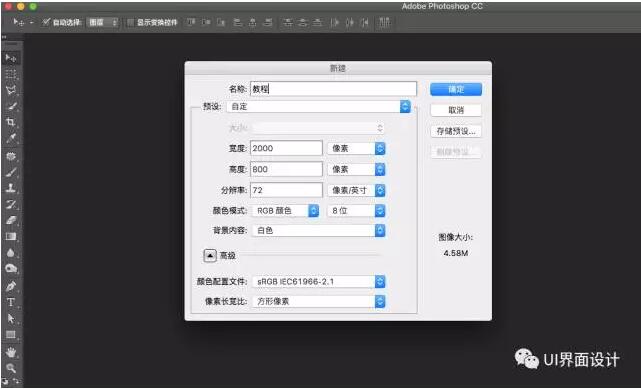This screenshot has width=641, height=389.
Task: Open the 颜色模式 dropdown RGB 颜色
Action: [x=285, y=210]
